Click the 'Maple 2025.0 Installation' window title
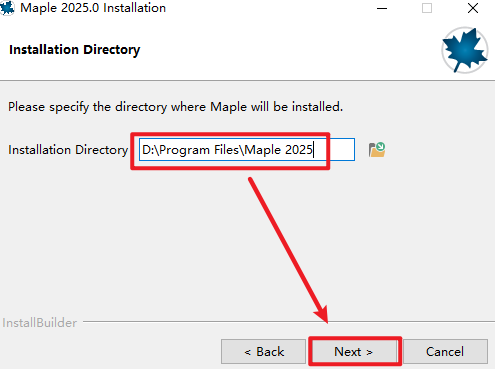This screenshot has width=495, height=369. coord(93,8)
